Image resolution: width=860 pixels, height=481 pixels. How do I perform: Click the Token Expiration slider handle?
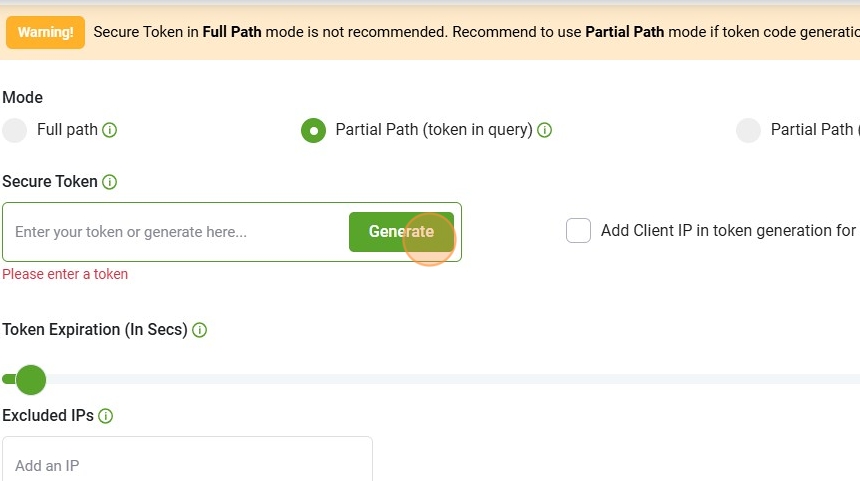point(31,380)
